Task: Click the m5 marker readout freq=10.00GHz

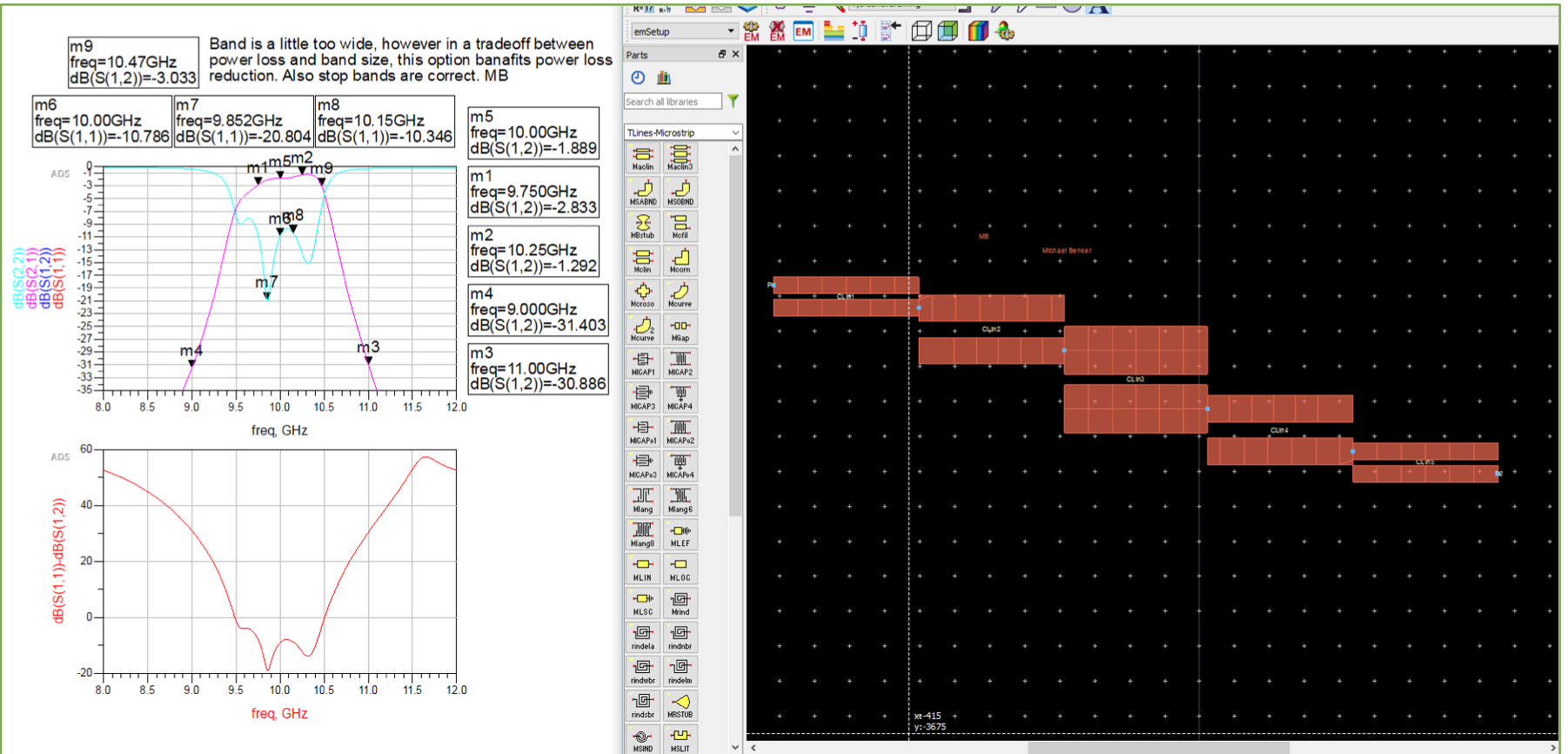Action: point(534,132)
